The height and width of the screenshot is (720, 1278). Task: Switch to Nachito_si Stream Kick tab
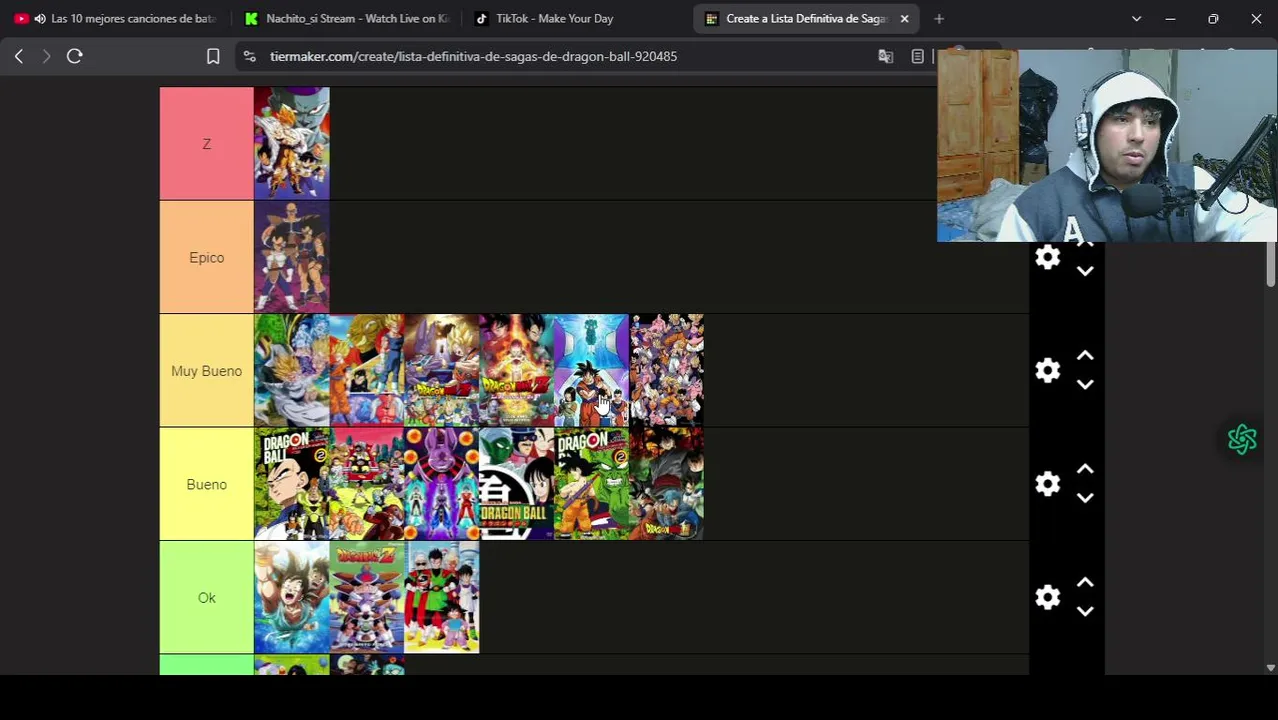pos(346,19)
